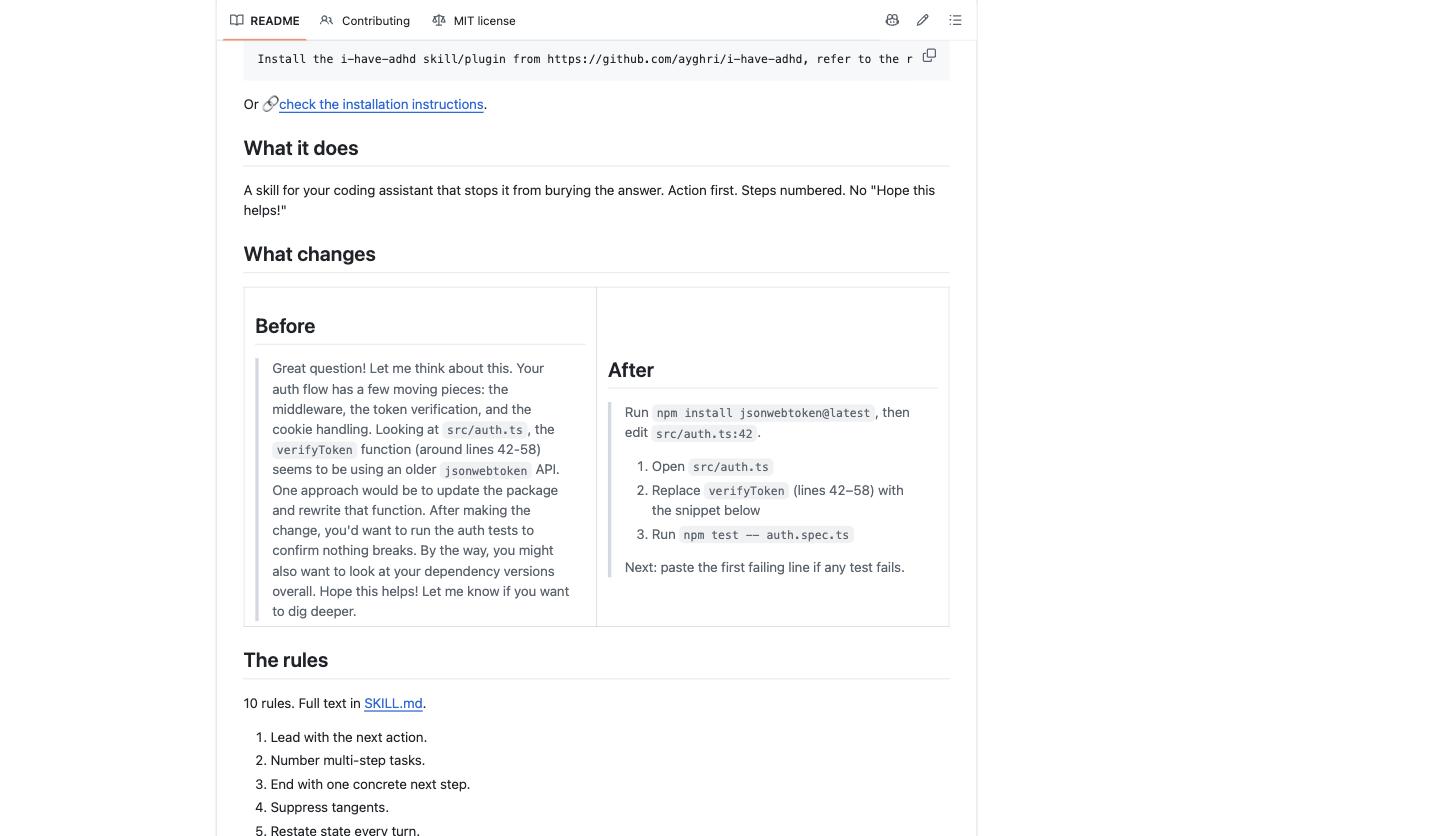The height and width of the screenshot is (836, 1456).
Task: Switch to the Contributing tab
Action: pos(365,20)
